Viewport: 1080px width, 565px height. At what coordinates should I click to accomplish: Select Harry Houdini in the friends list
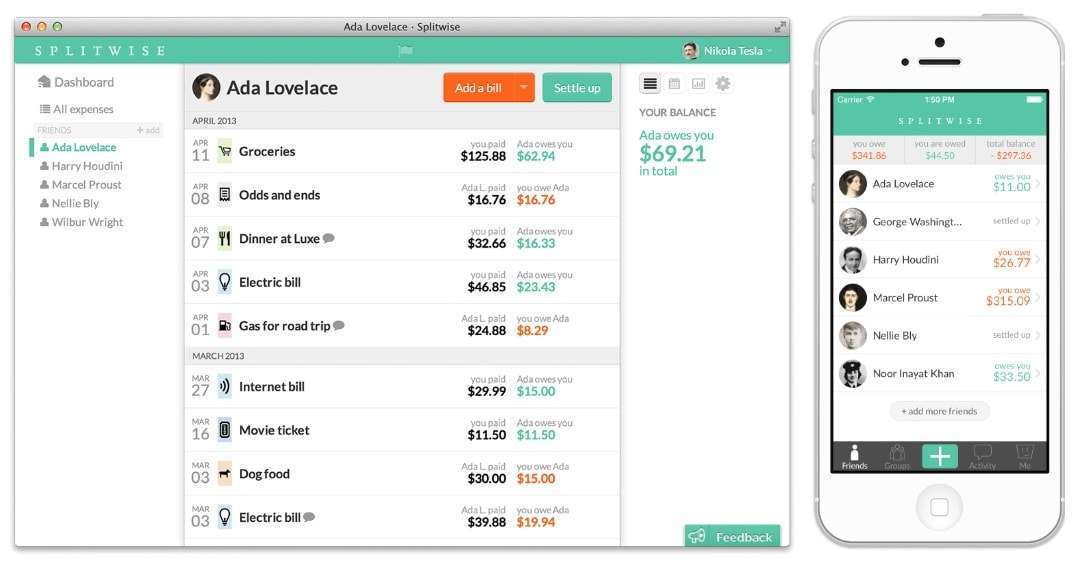[x=86, y=166]
